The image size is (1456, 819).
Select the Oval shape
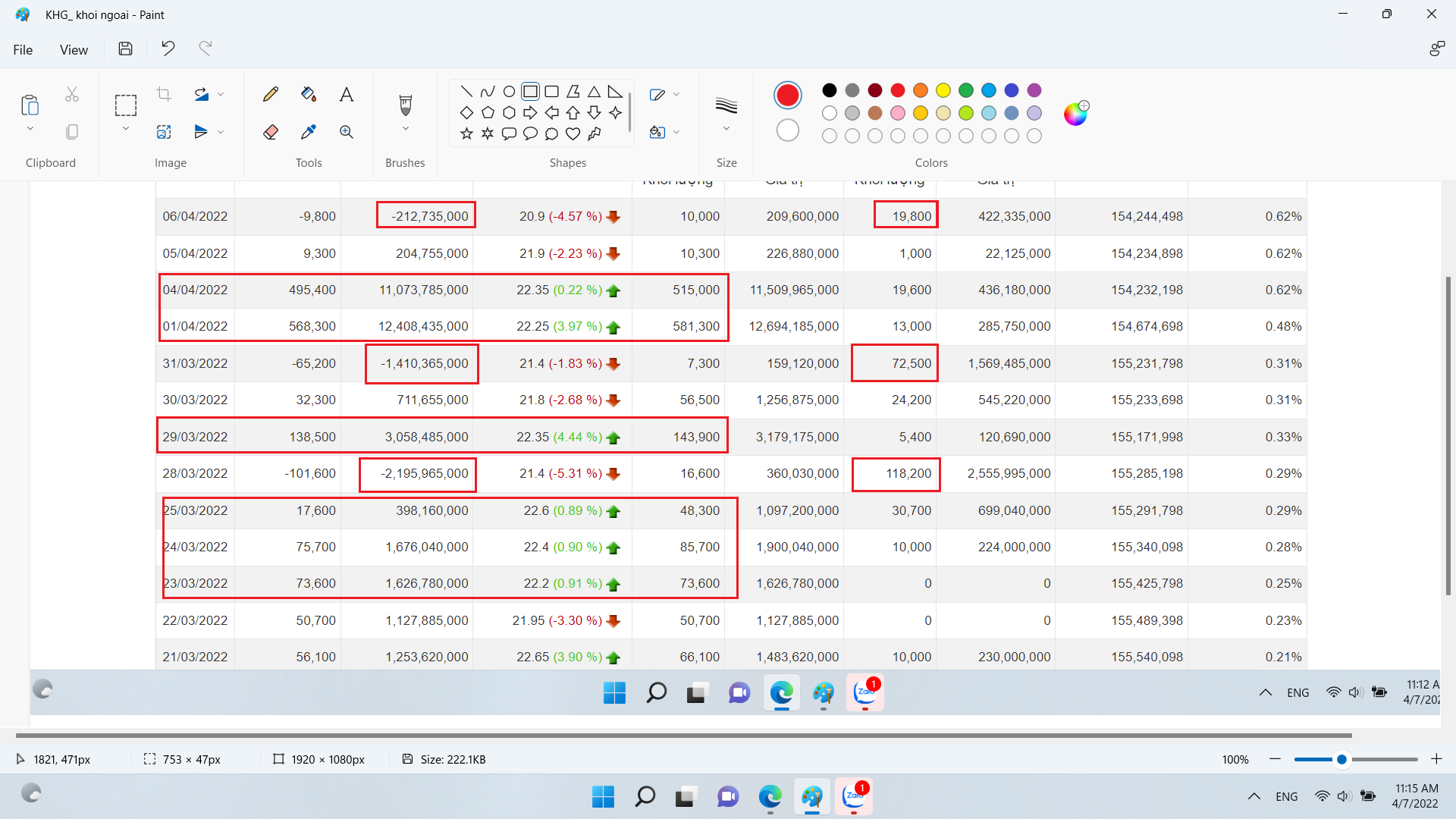pos(509,92)
